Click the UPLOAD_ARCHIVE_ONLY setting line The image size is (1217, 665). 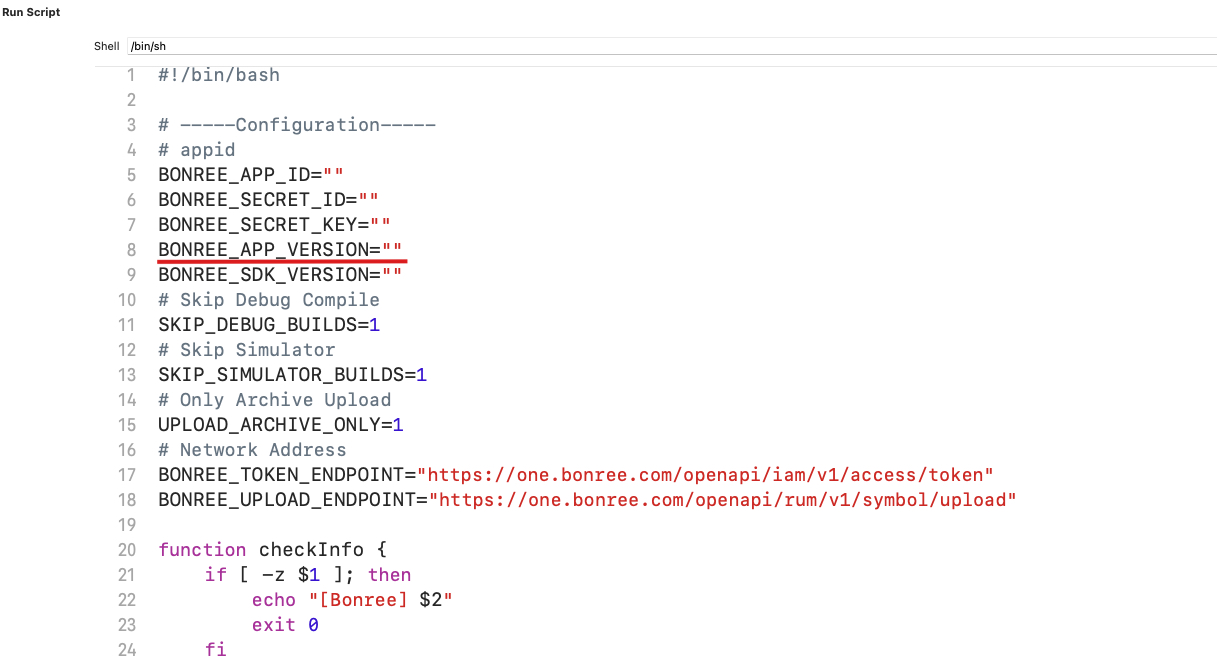click(x=280, y=425)
